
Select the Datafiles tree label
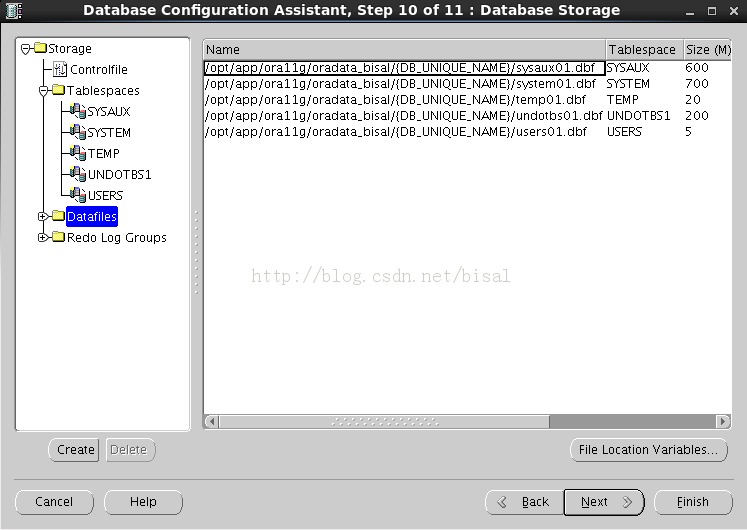(91, 217)
